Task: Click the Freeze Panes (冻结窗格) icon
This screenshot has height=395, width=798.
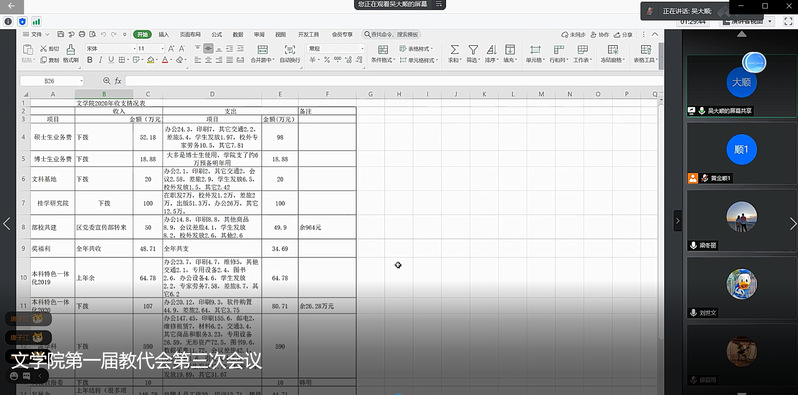Action: tap(613, 49)
